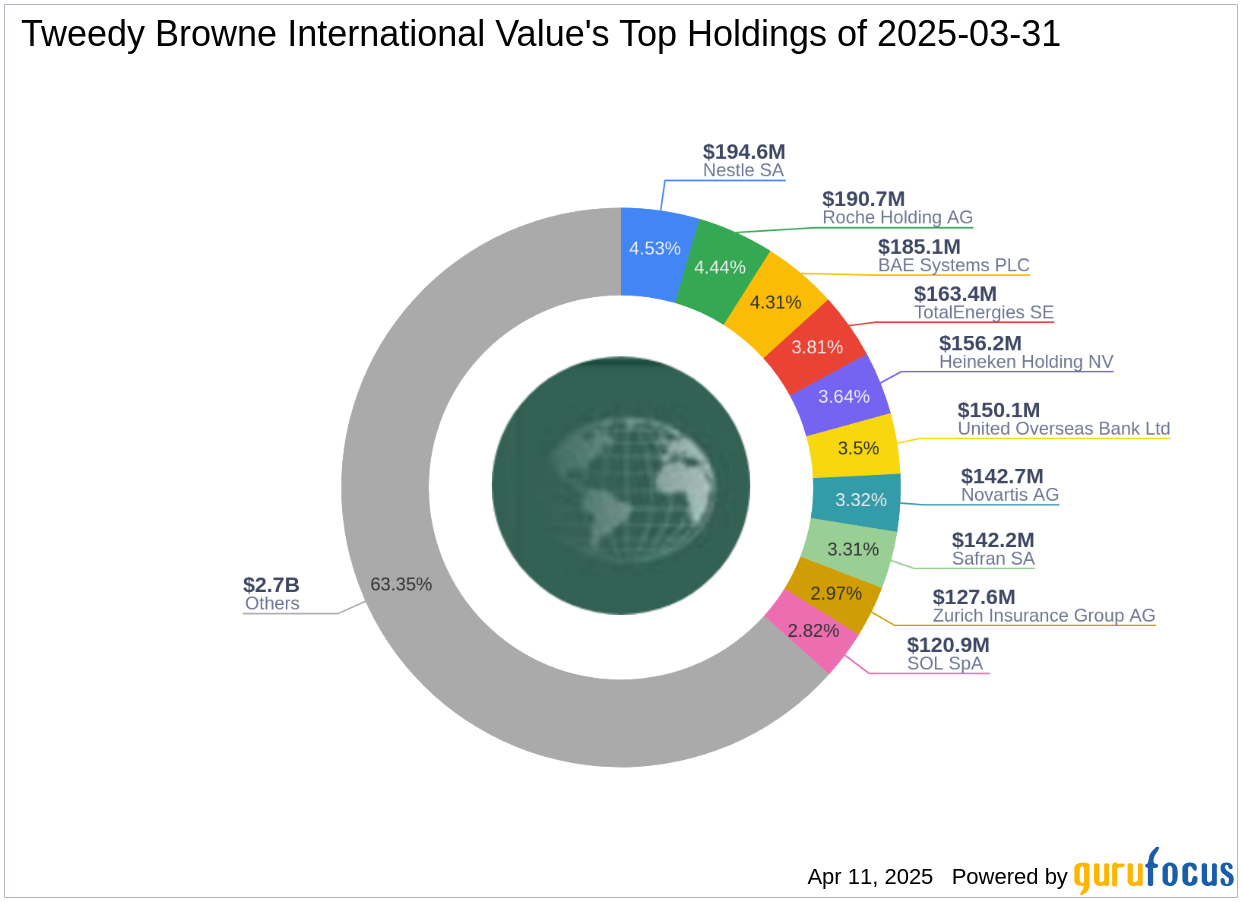1242x902 pixels.
Task: Click the GuruFocus logo
Action: pyautogui.click(x=1154, y=872)
